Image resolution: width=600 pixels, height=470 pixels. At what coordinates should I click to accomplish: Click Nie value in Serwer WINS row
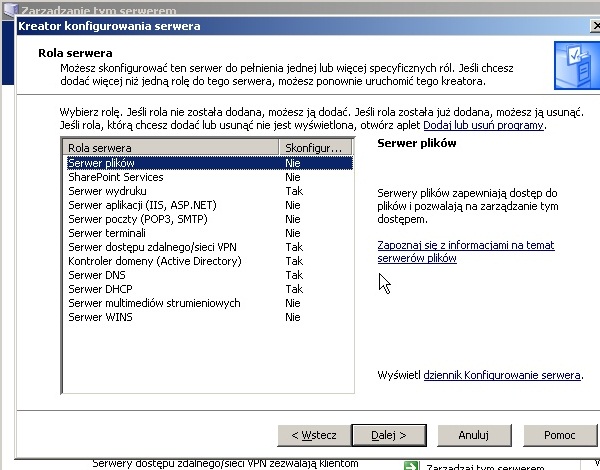point(293,317)
